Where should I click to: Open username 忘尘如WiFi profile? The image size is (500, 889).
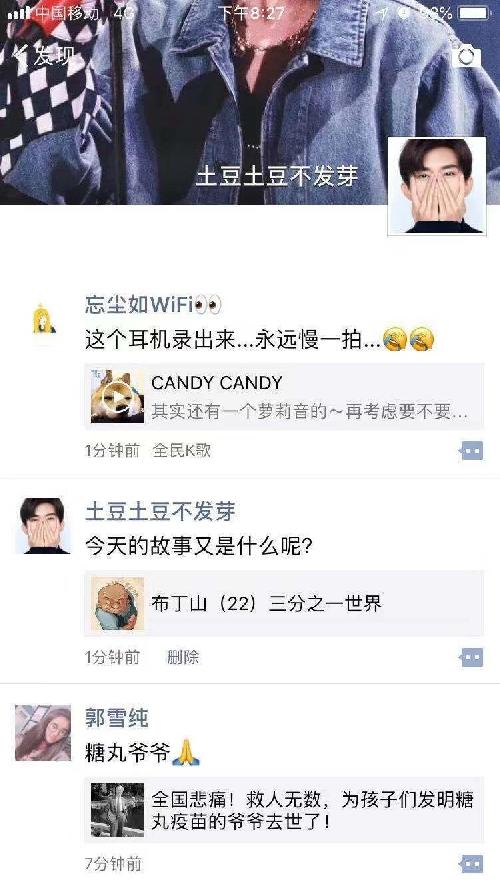pos(153,305)
